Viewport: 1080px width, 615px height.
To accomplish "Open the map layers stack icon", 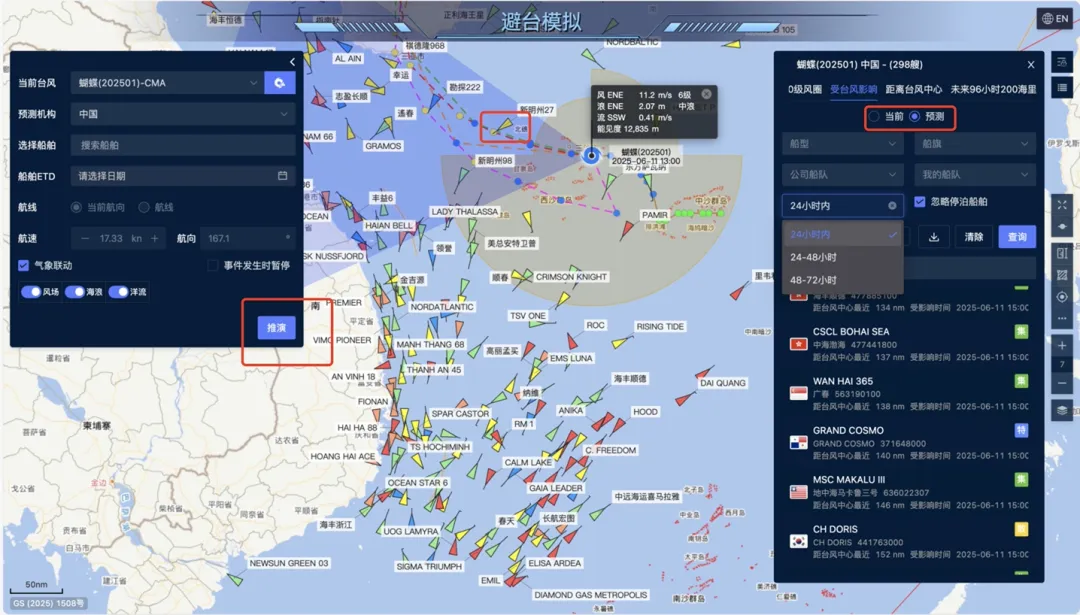I will (1061, 410).
